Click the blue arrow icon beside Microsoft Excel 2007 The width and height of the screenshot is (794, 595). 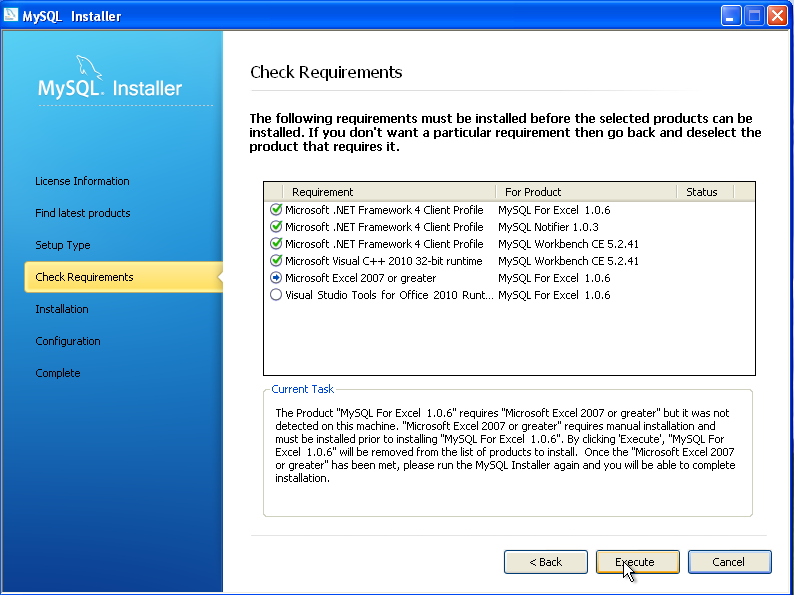(x=276, y=278)
